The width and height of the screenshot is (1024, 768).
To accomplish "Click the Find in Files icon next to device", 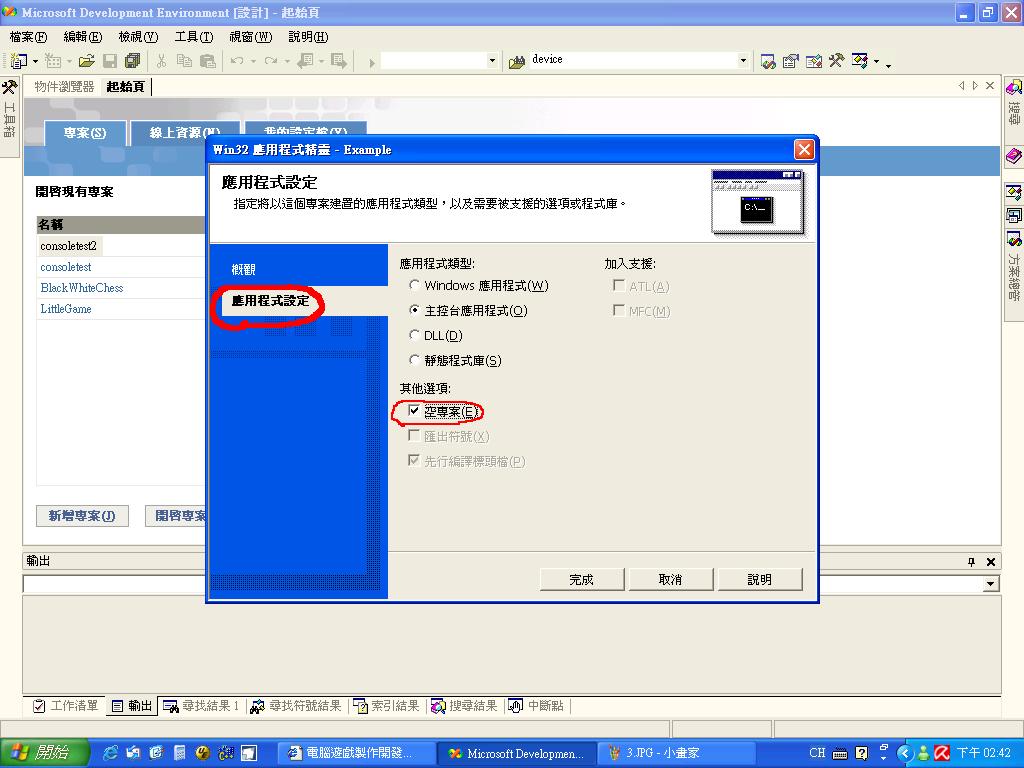I will pyautogui.click(x=517, y=61).
